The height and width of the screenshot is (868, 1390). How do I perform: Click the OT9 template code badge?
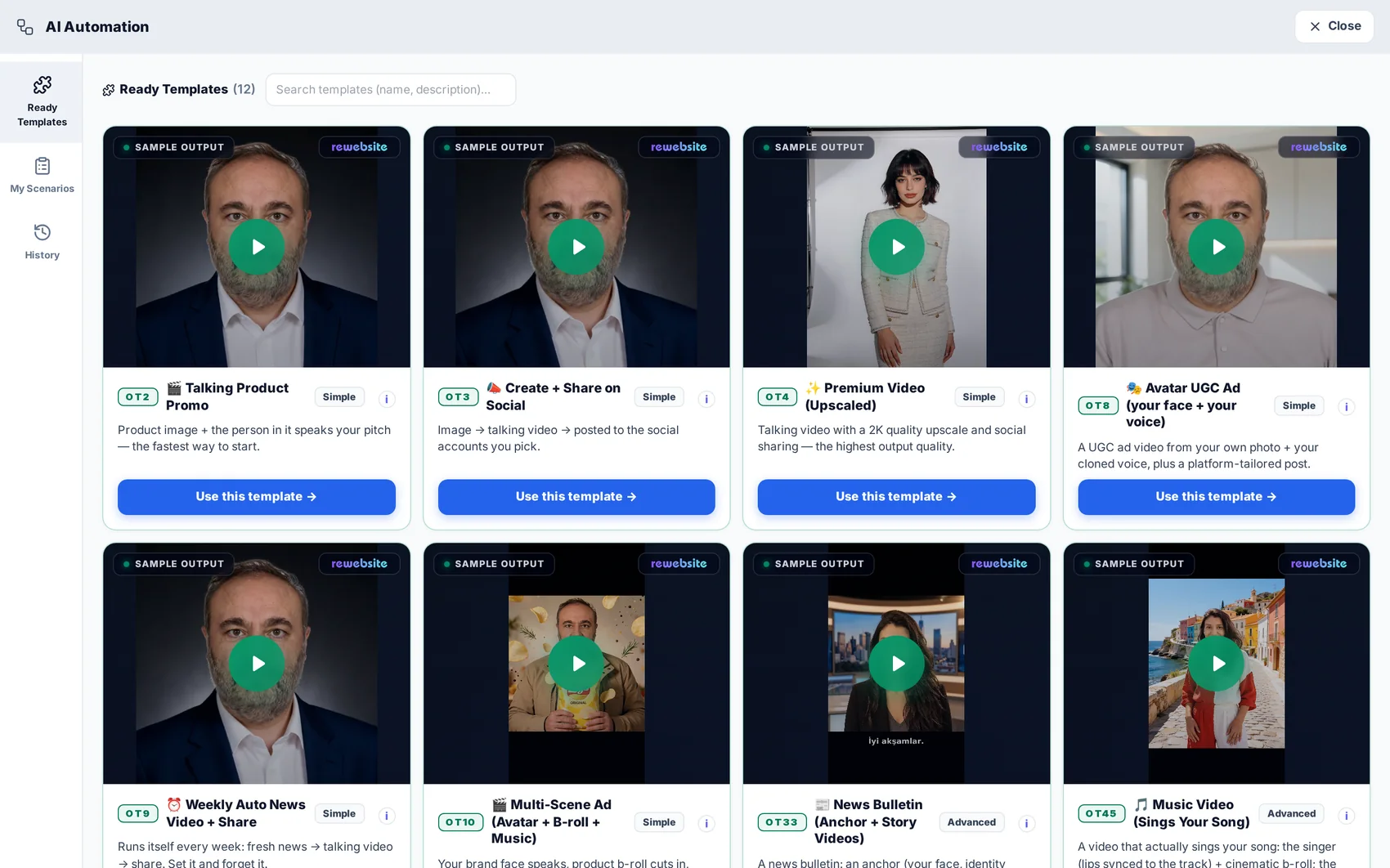pos(137,814)
